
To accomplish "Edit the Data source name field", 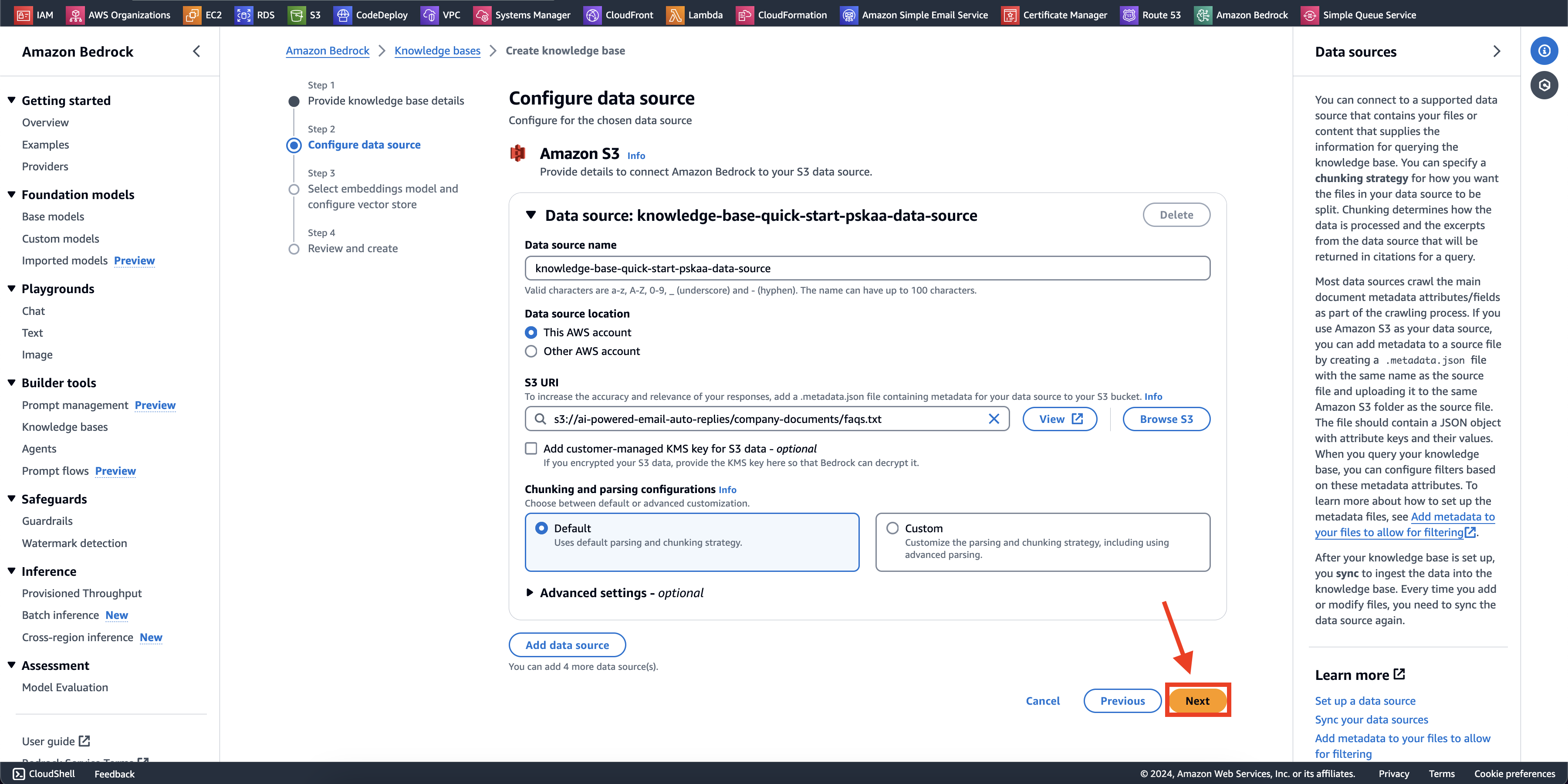I will [x=867, y=268].
